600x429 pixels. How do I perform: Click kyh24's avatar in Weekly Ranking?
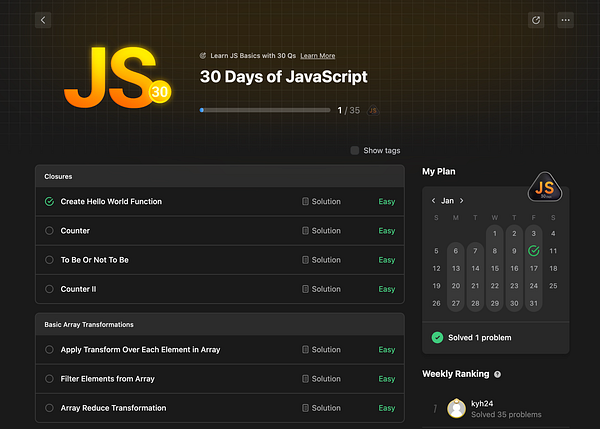pos(457,408)
